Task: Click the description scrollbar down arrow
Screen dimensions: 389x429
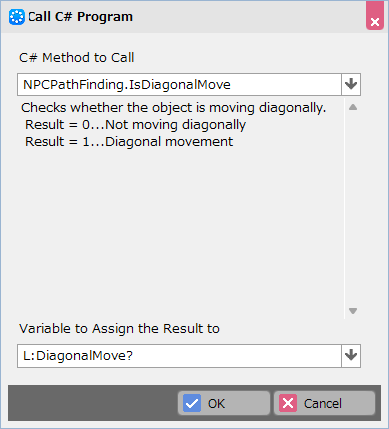Action: 353,311
